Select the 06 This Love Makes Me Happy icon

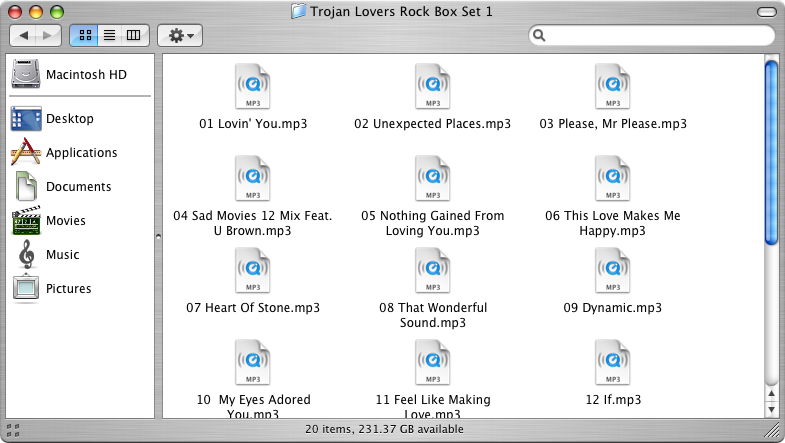point(613,178)
